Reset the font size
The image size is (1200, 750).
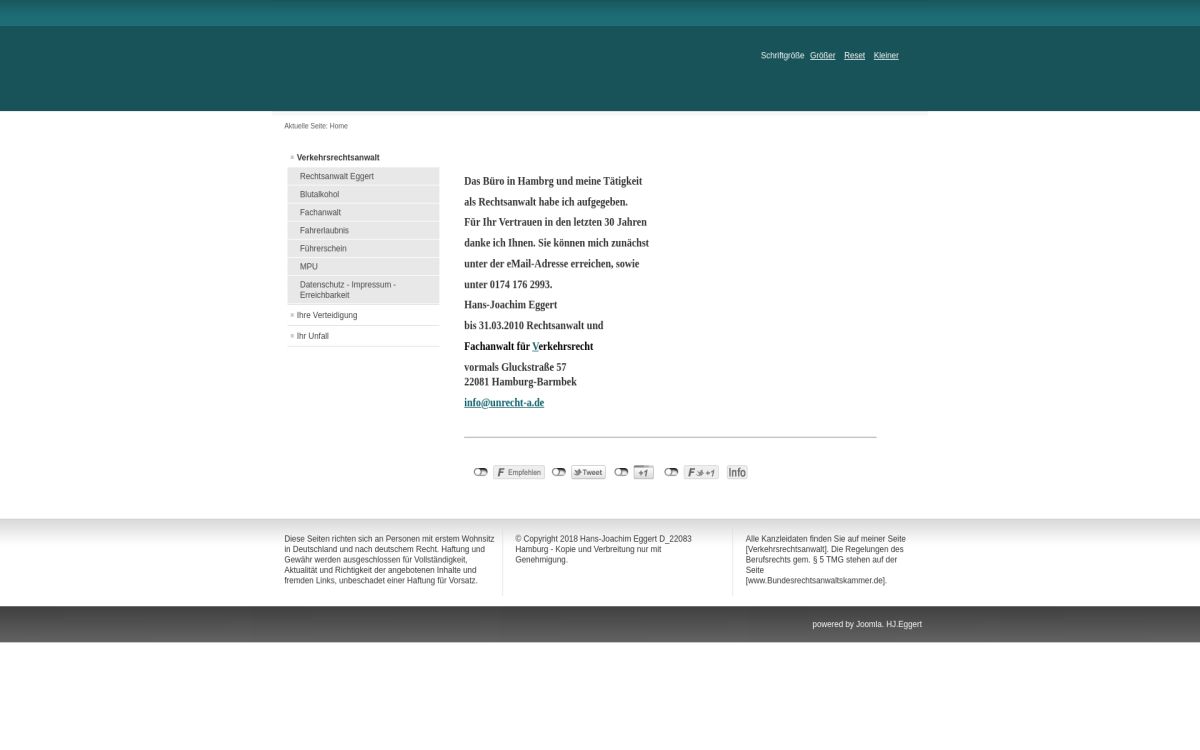click(854, 56)
